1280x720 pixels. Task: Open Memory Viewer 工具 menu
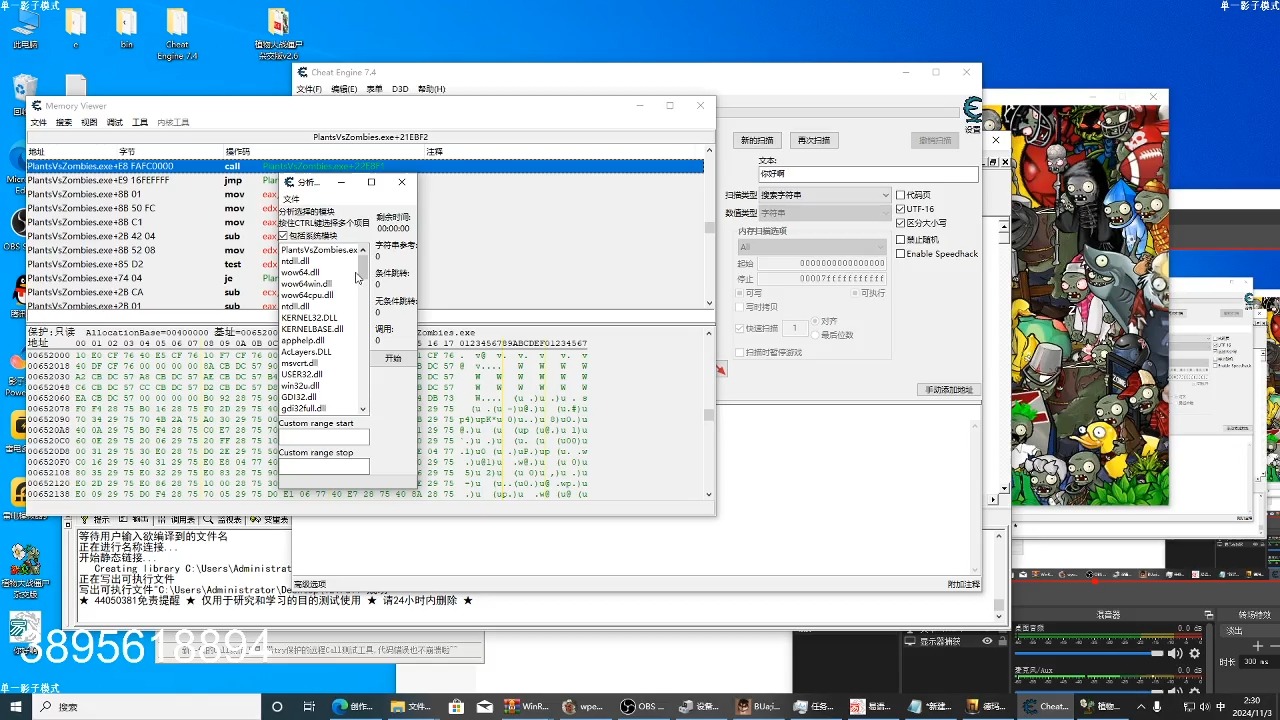(140, 122)
